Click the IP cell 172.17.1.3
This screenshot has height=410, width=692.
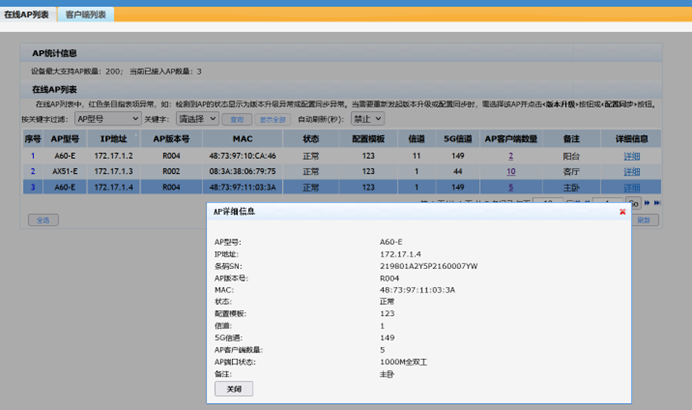pos(113,172)
